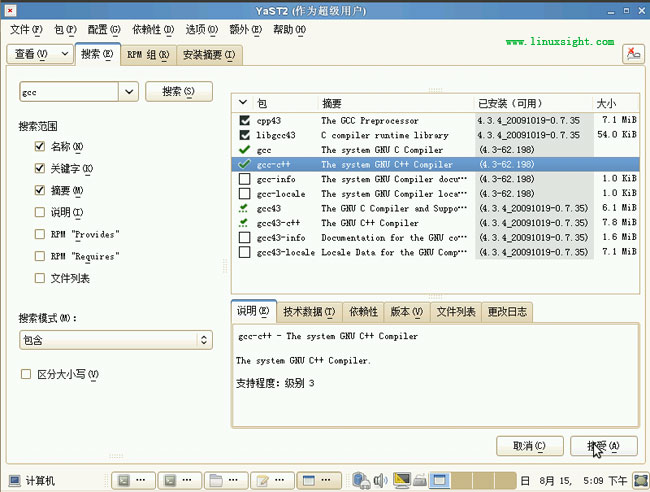
Task: Click the volume speaker icon in tray
Action: pyautogui.click(x=380, y=480)
